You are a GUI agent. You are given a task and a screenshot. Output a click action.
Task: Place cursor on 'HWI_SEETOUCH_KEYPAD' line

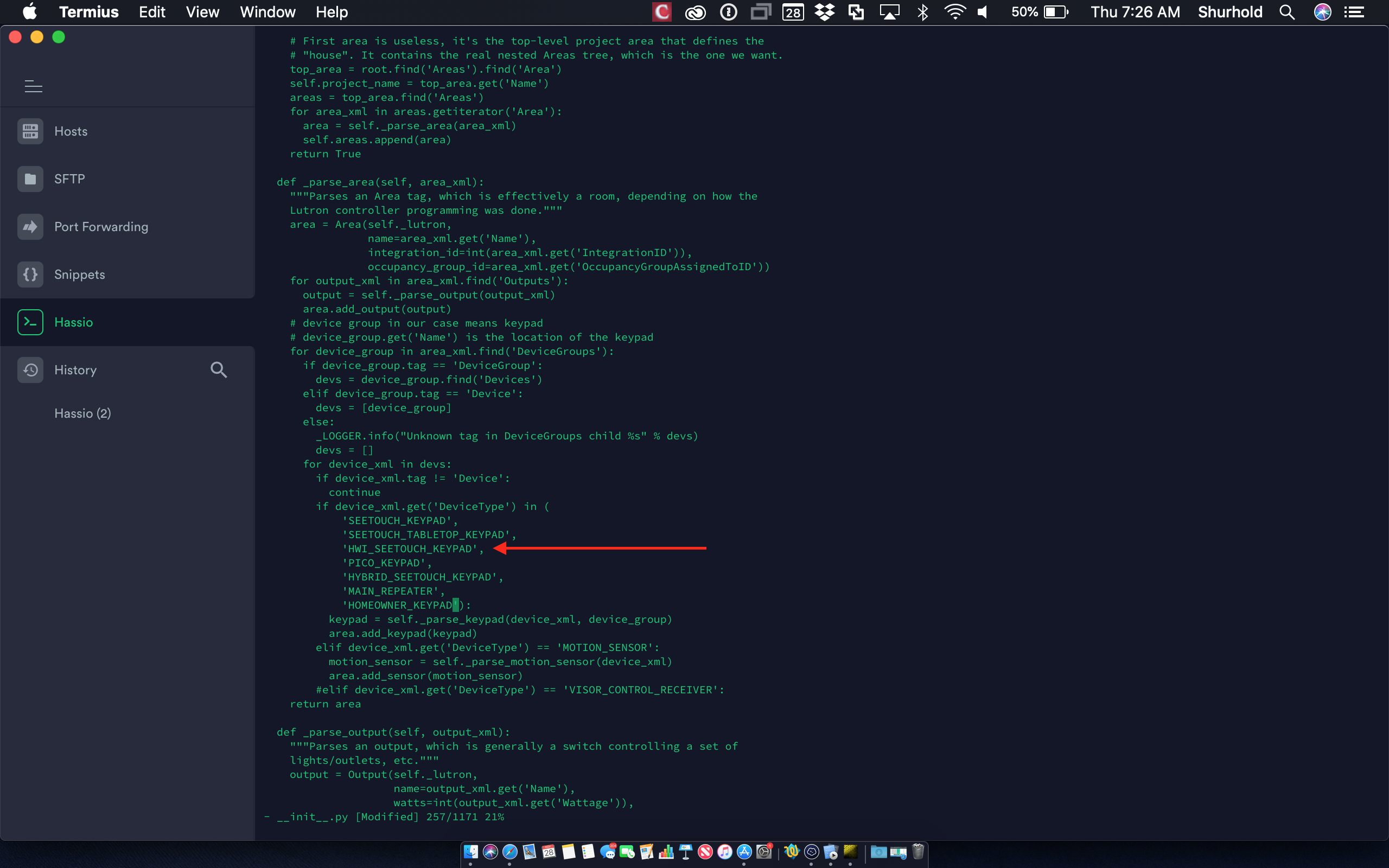click(x=412, y=549)
